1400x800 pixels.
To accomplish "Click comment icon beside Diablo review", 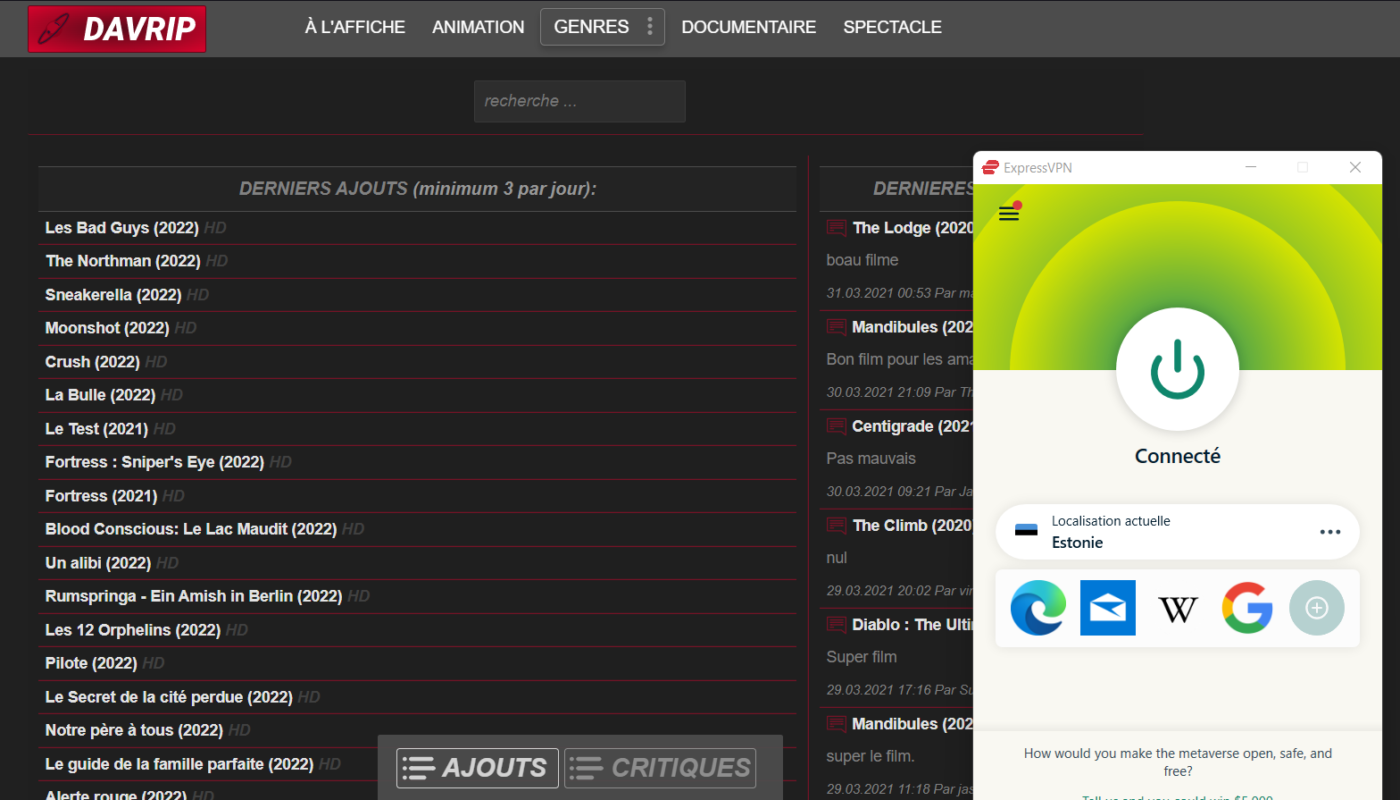I will pos(836,624).
